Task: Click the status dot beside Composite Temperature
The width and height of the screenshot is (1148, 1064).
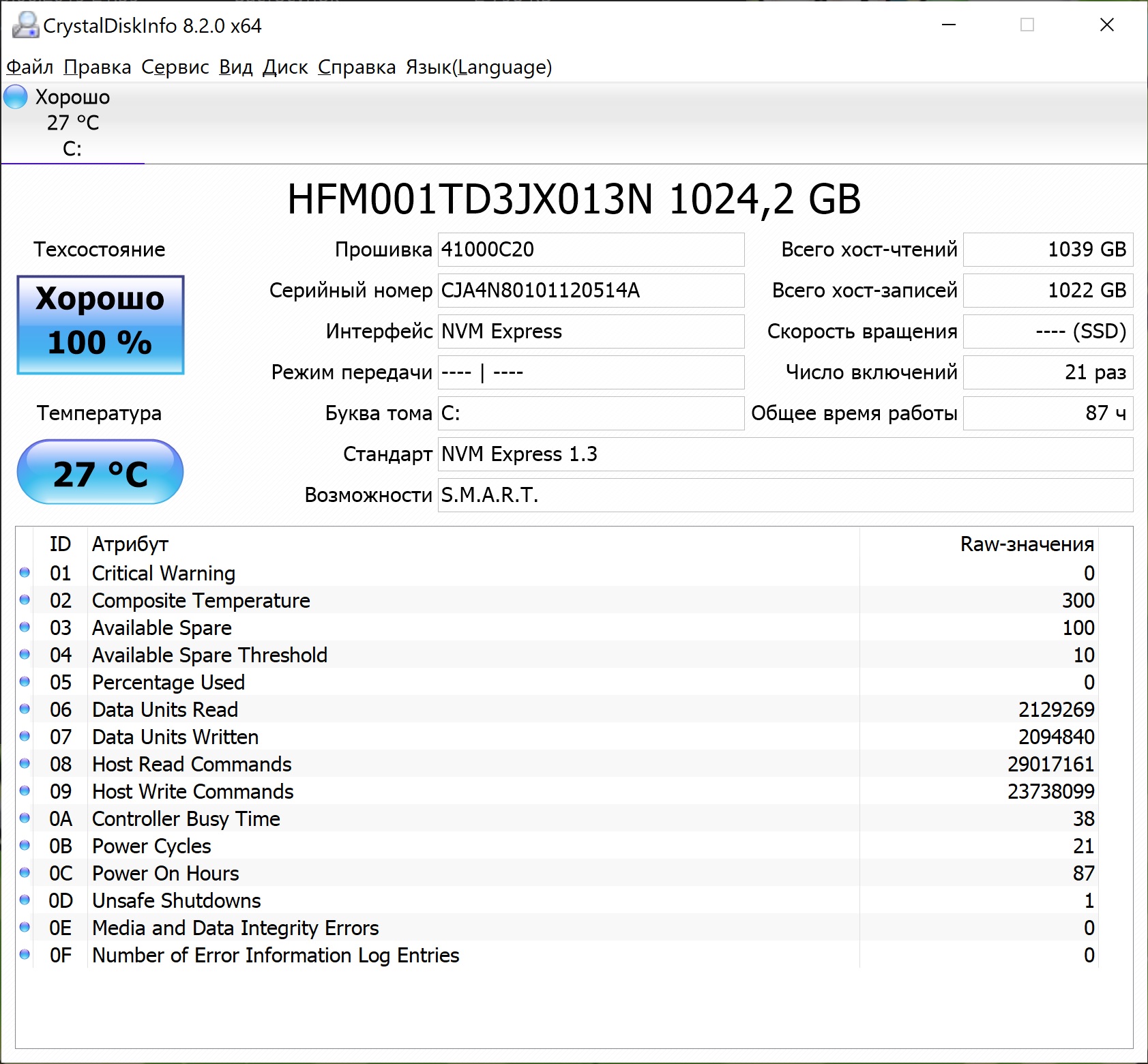Action: 25,600
